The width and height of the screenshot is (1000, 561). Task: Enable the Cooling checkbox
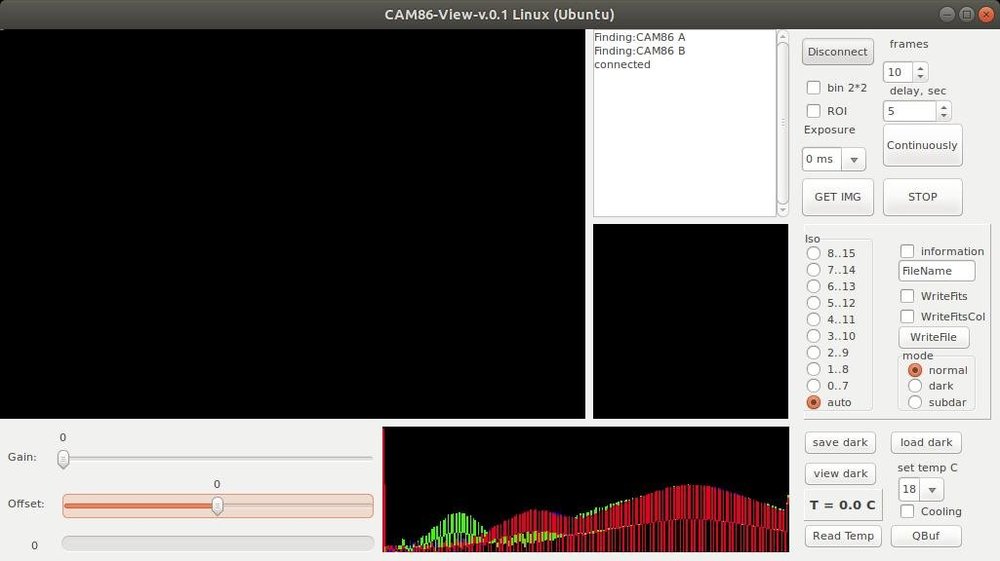907,511
